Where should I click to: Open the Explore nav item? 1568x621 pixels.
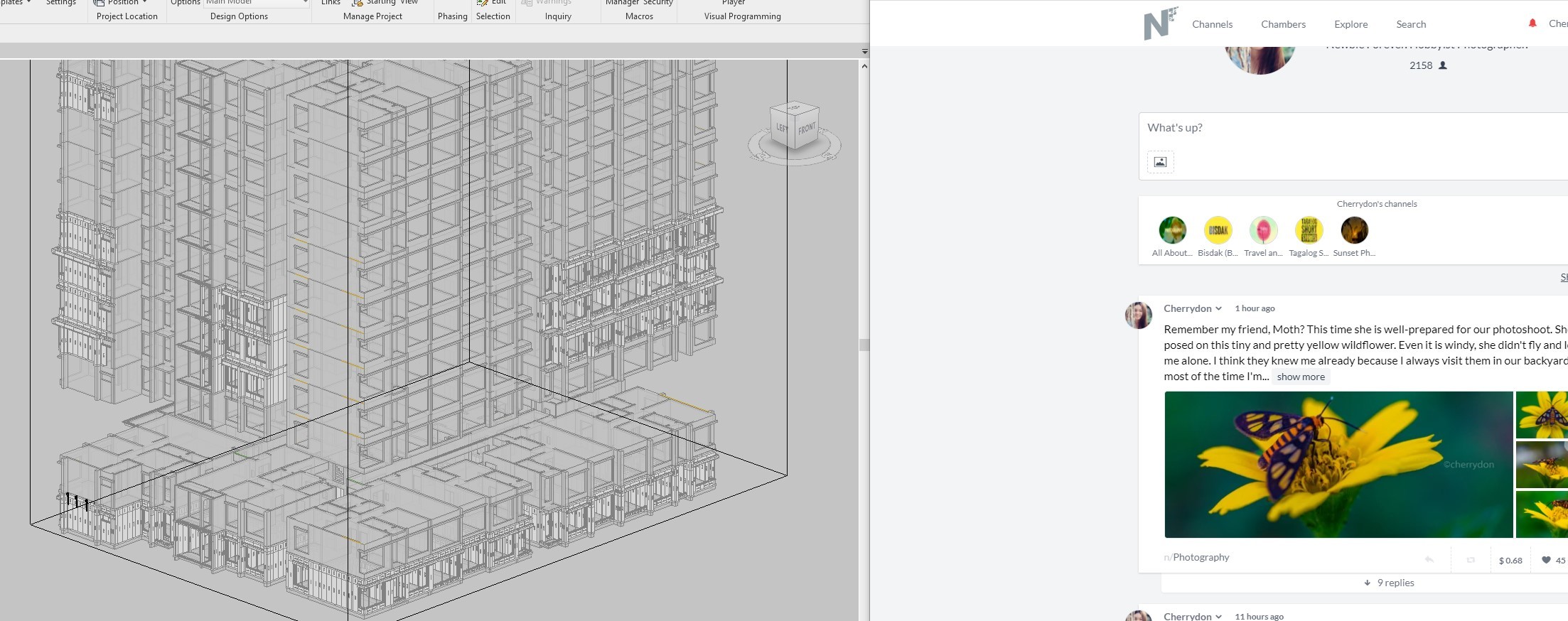click(1350, 24)
